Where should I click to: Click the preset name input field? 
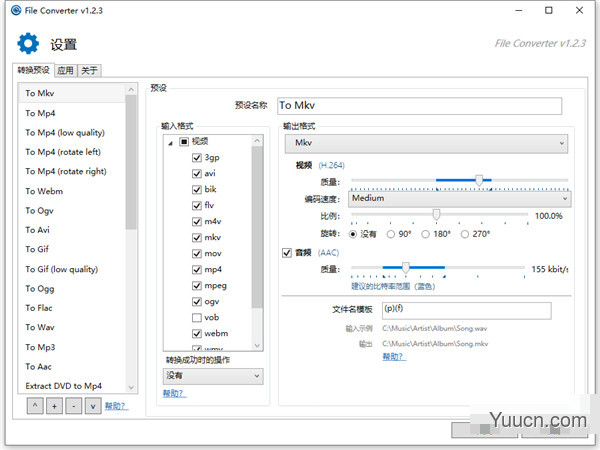419,106
